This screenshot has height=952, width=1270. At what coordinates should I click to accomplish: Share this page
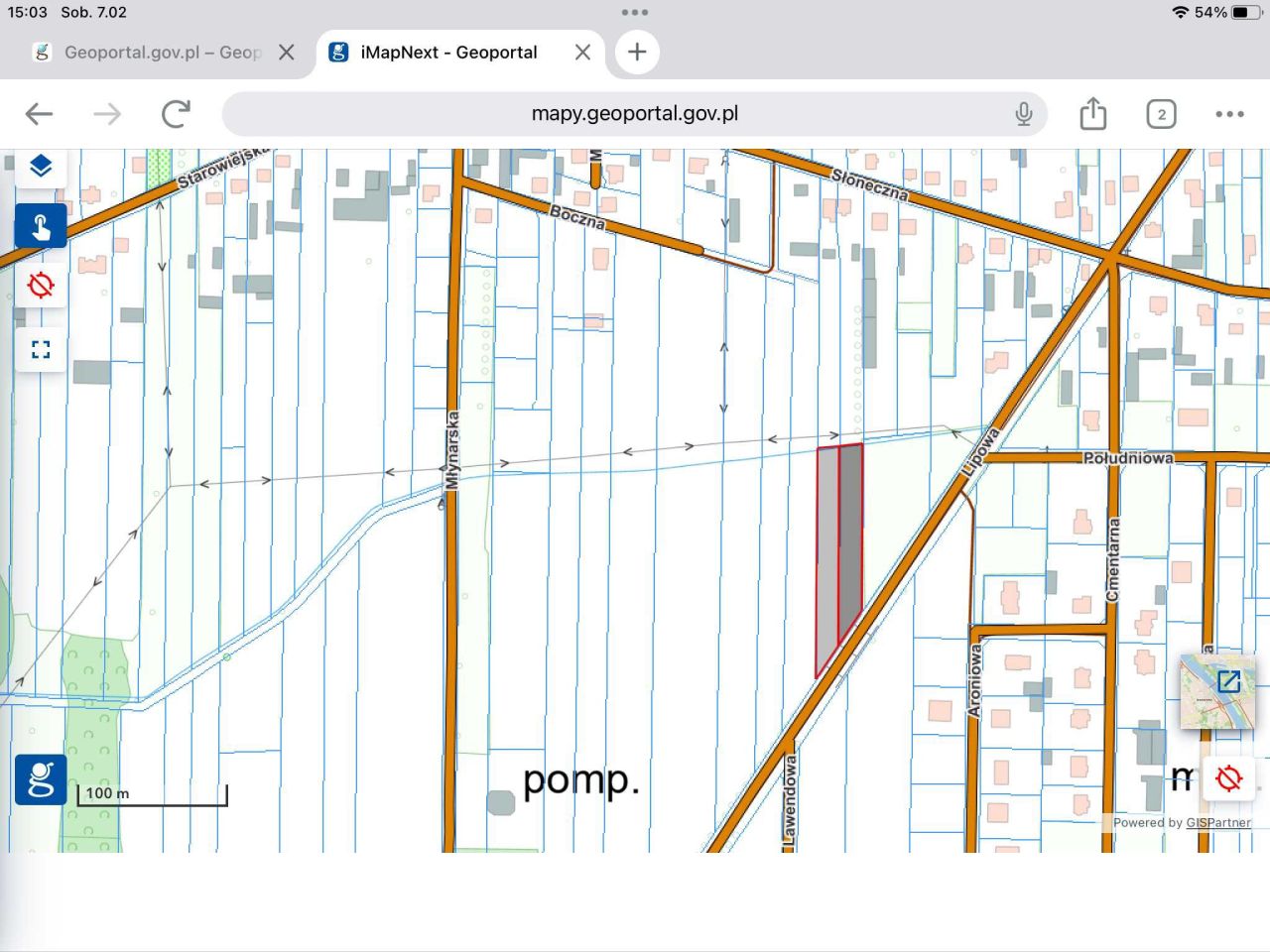coord(1092,114)
